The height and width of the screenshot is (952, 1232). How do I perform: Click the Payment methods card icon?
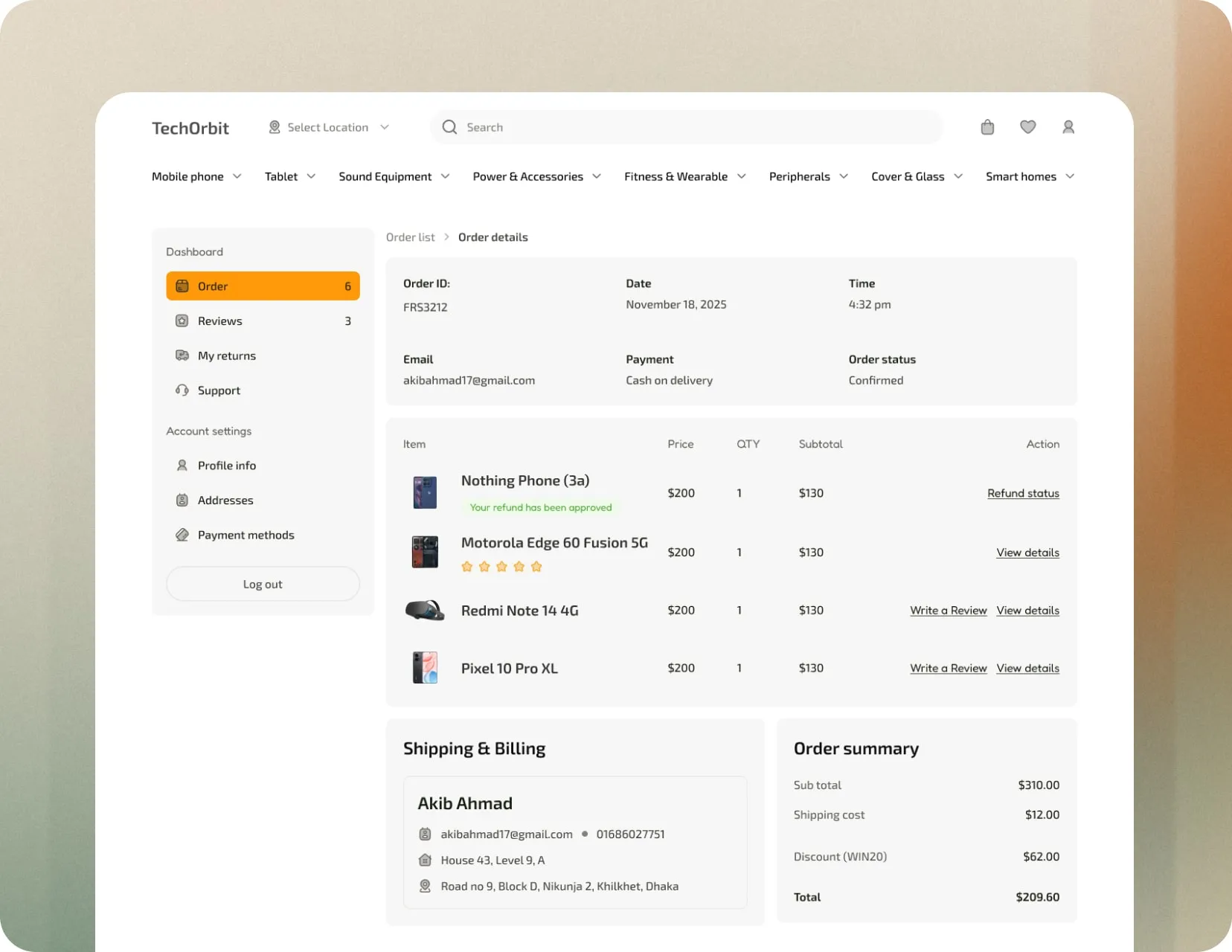[182, 535]
